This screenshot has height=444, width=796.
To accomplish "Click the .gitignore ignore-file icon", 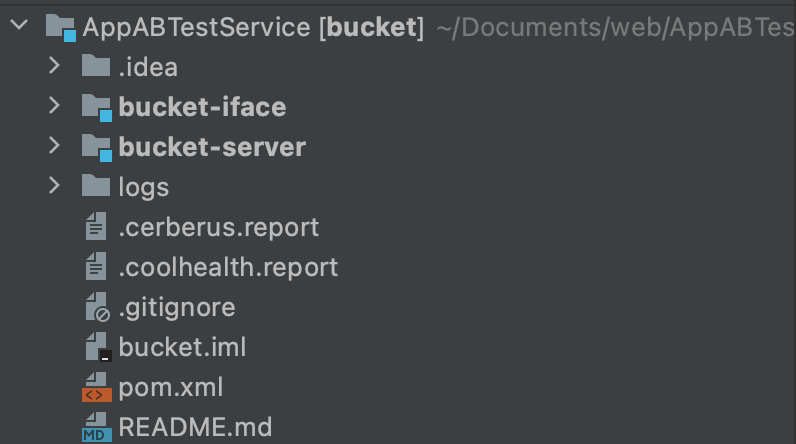I will [97, 307].
